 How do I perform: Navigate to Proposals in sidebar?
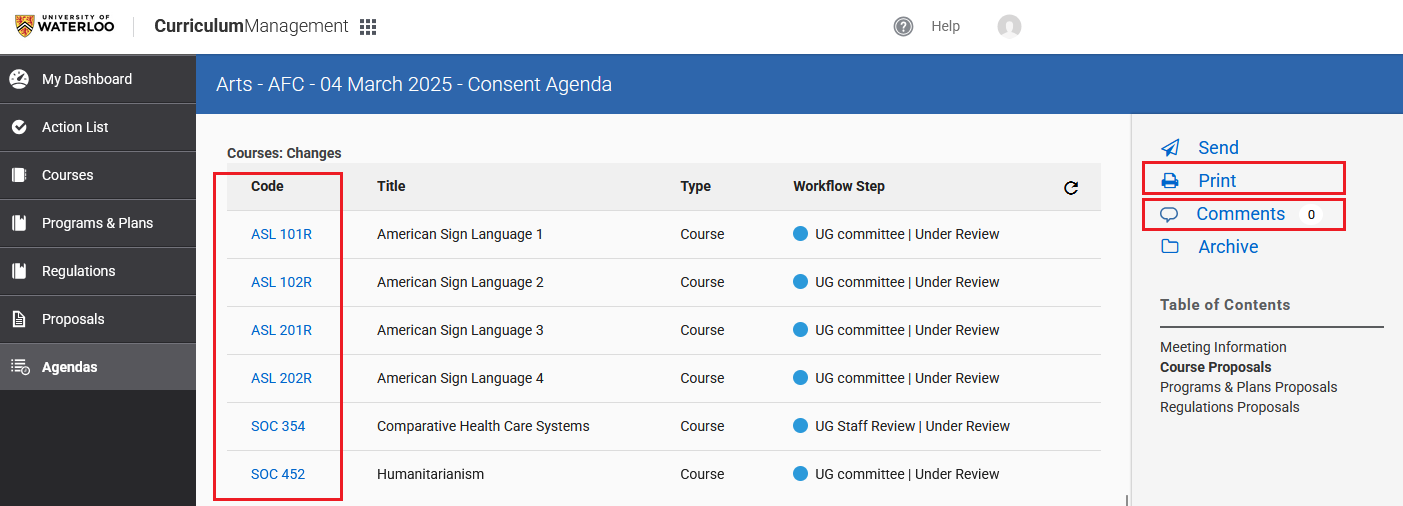[x=73, y=319]
